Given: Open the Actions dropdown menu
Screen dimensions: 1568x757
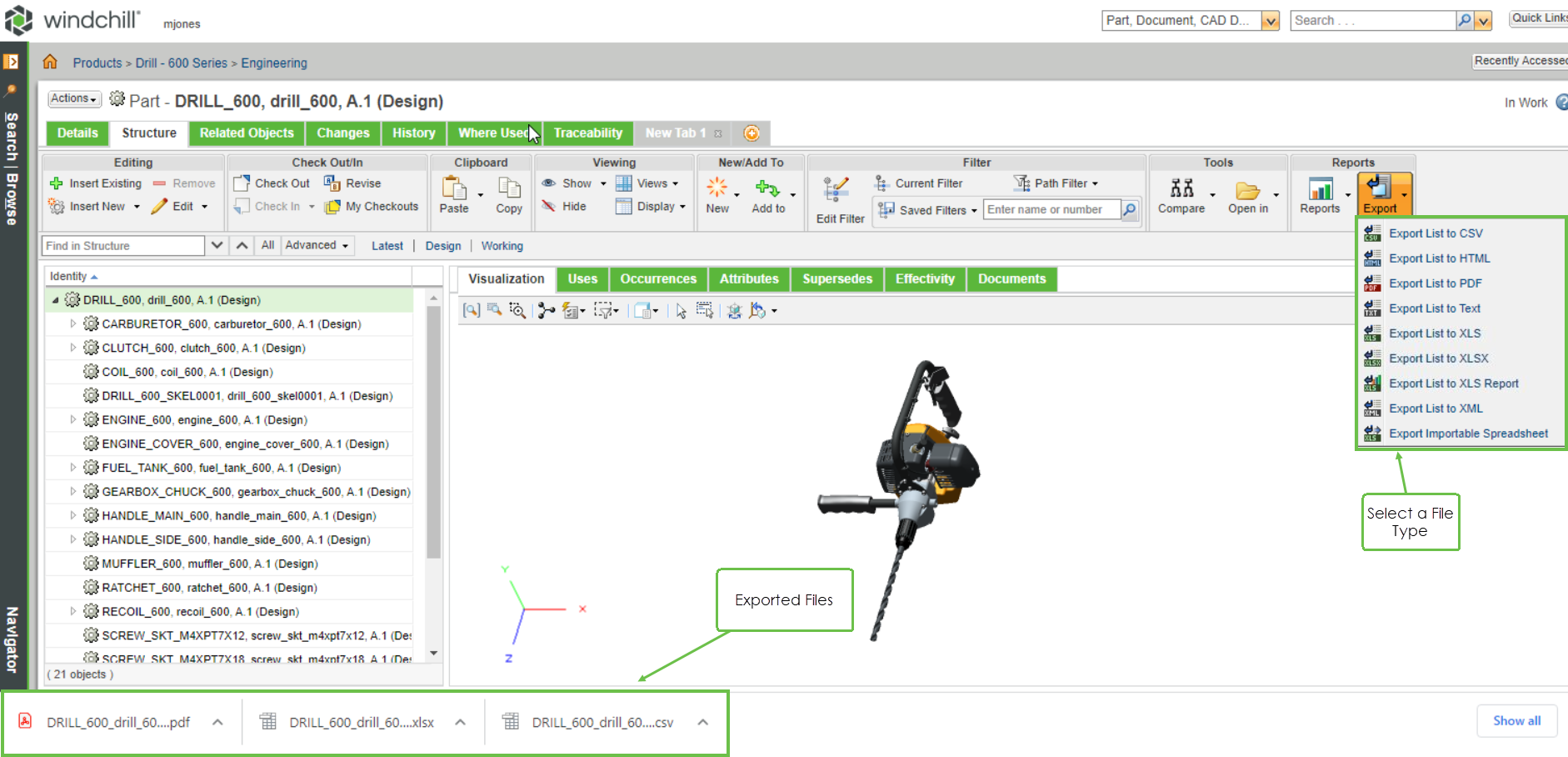Looking at the screenshot, I should [x=74, y=98].
